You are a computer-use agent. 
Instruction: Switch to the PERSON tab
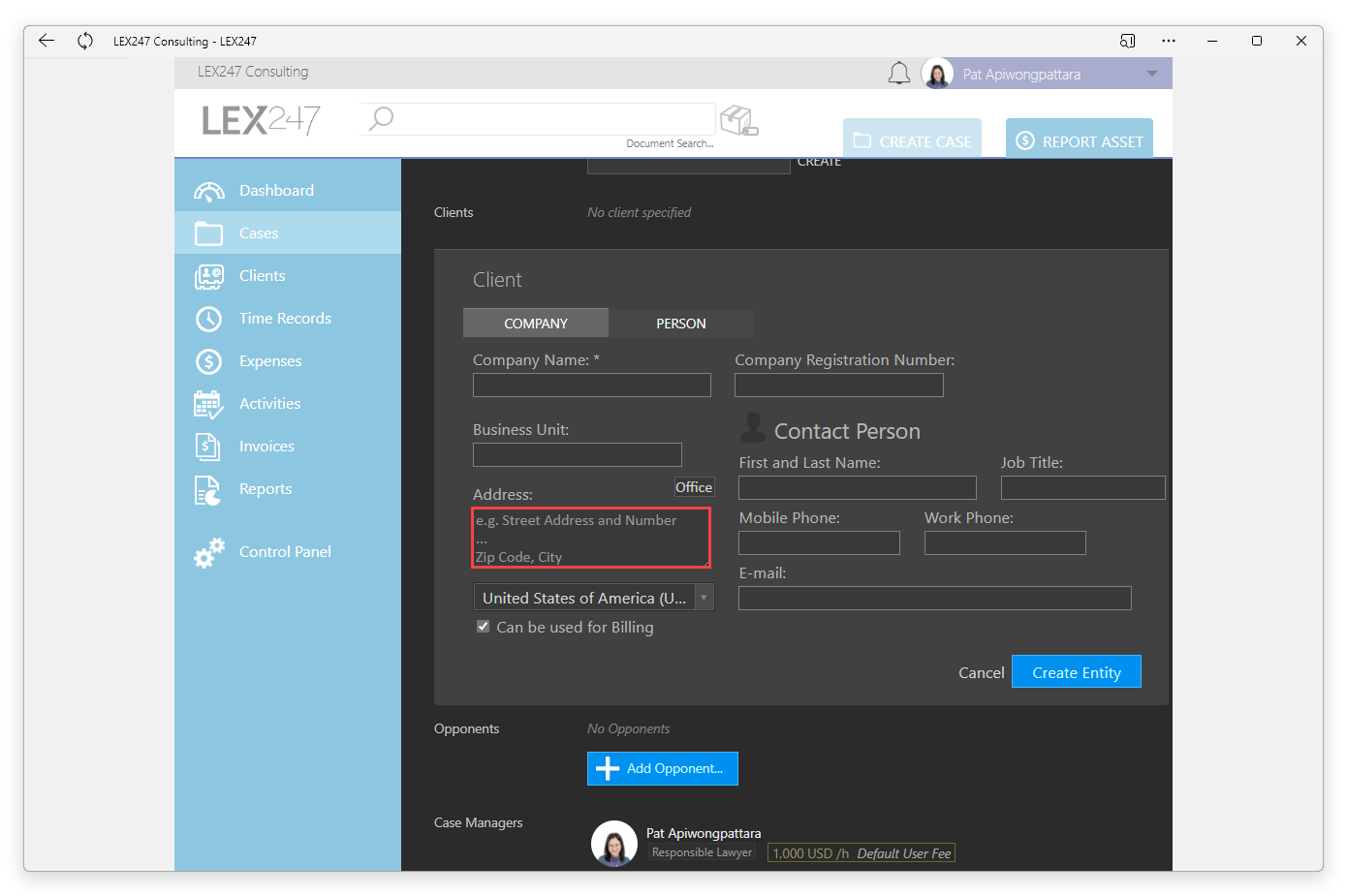tap(681, 324)
